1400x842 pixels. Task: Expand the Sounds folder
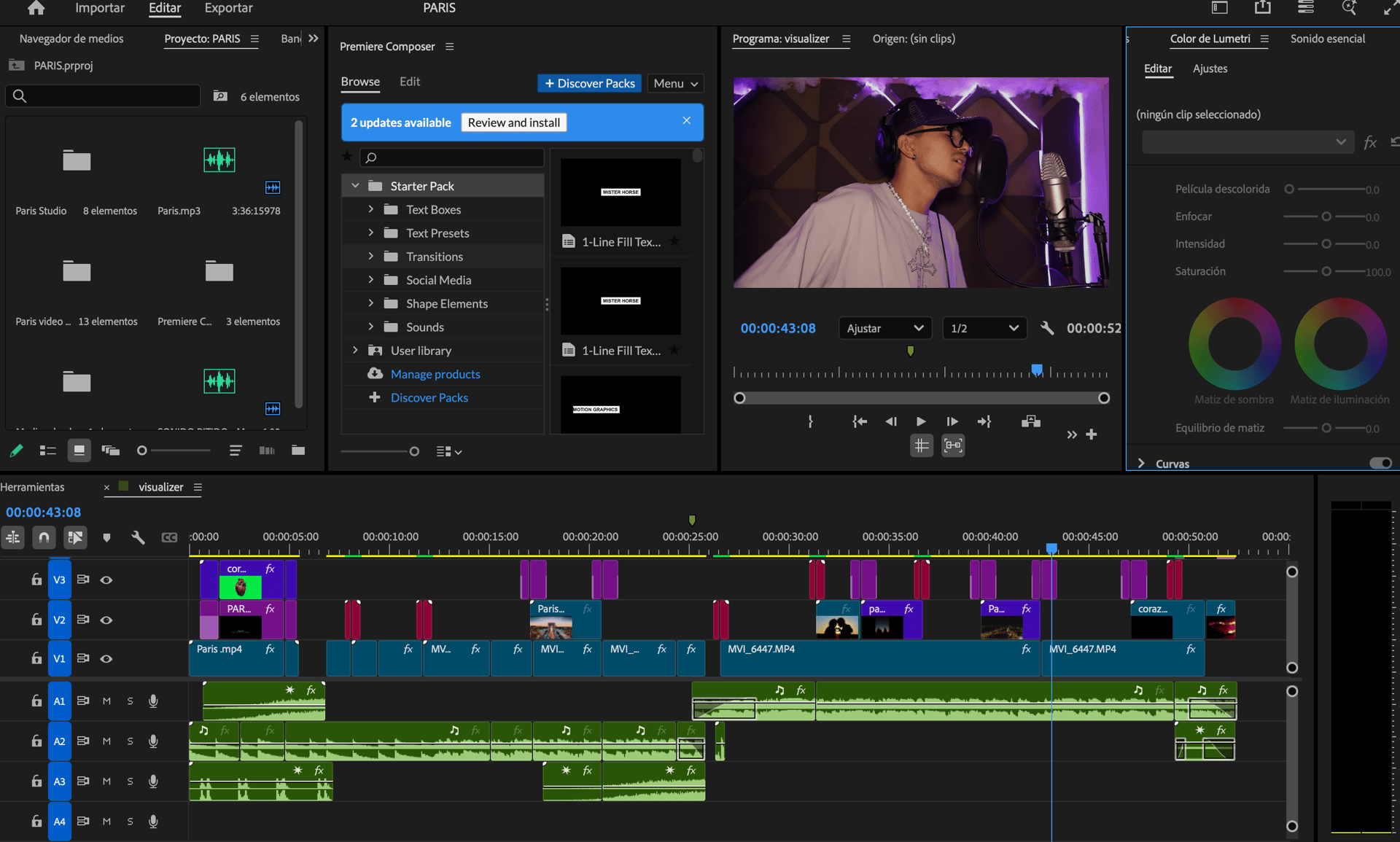[x=370, y=327]
